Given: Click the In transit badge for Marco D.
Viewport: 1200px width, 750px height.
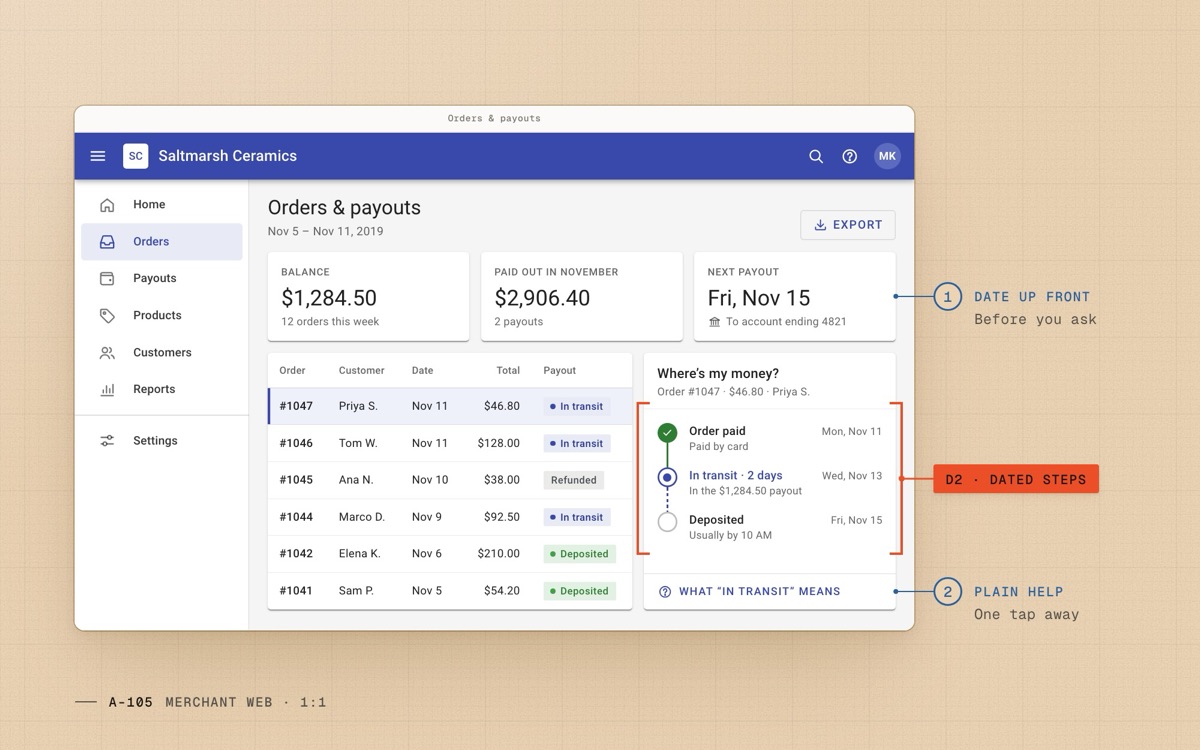Looking at the screenshot, I should 577,518.
